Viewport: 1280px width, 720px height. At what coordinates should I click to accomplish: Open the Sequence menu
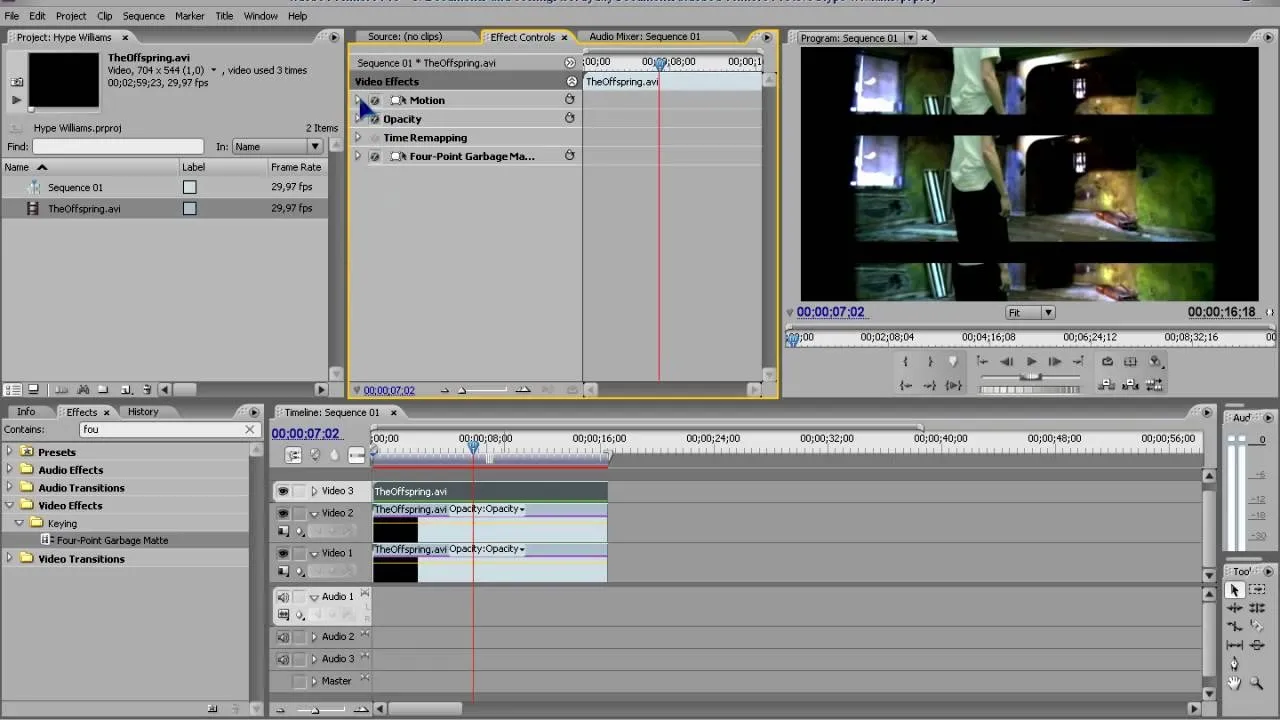[x=143, y=16]
